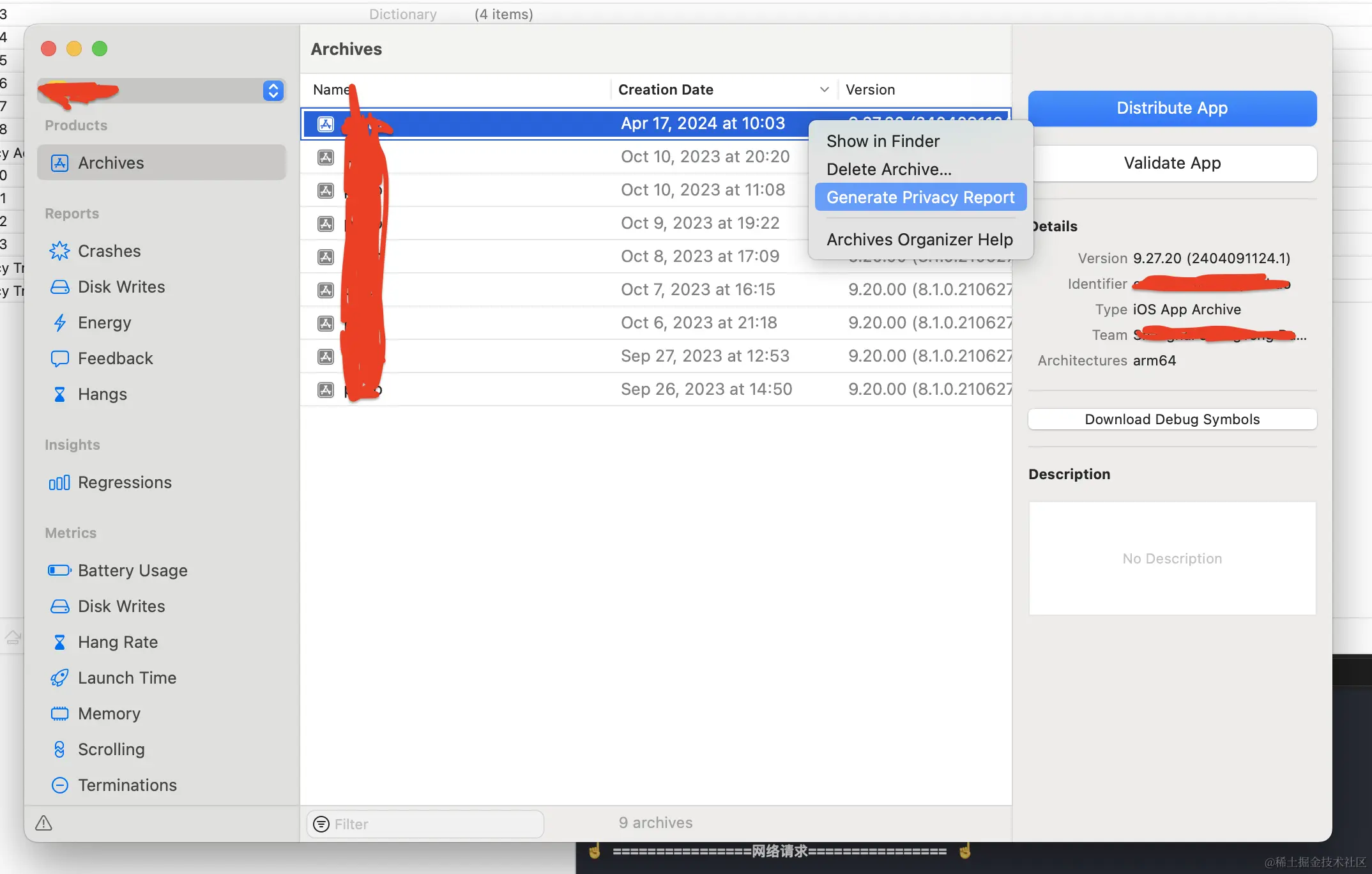Click the Distribute App button
Image resolution: width=1372 pixels, height=874 pixels.
[x=1172, y=108]
